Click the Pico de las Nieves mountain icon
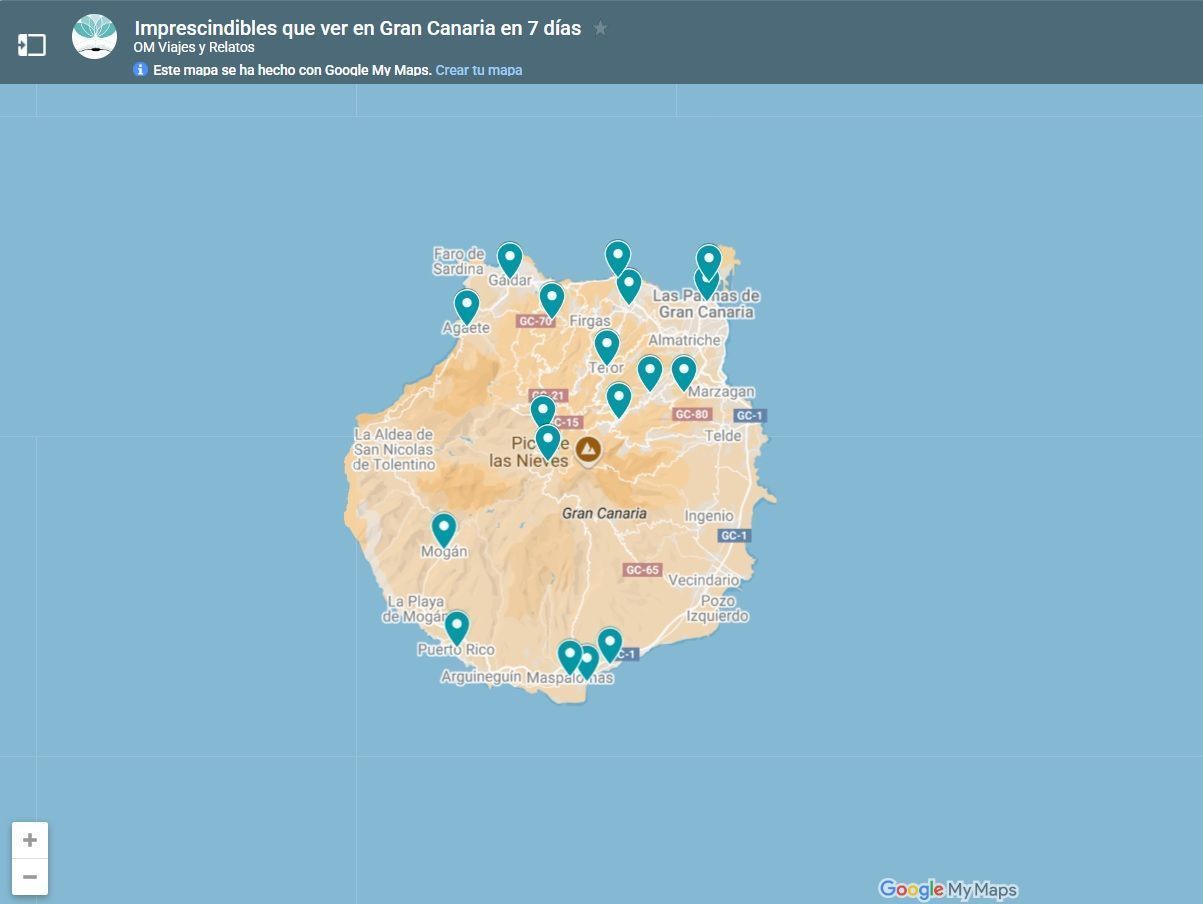 point(589,451)
